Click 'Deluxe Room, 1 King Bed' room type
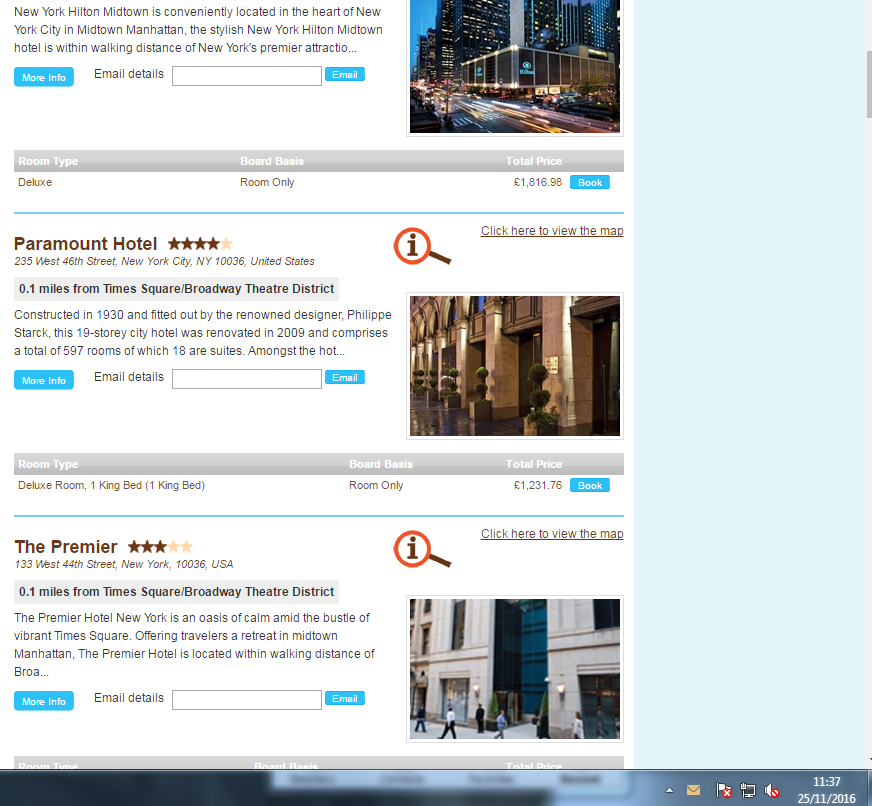Image resolution: width=872 pixels, height=806 pixels. coord(111,486)
